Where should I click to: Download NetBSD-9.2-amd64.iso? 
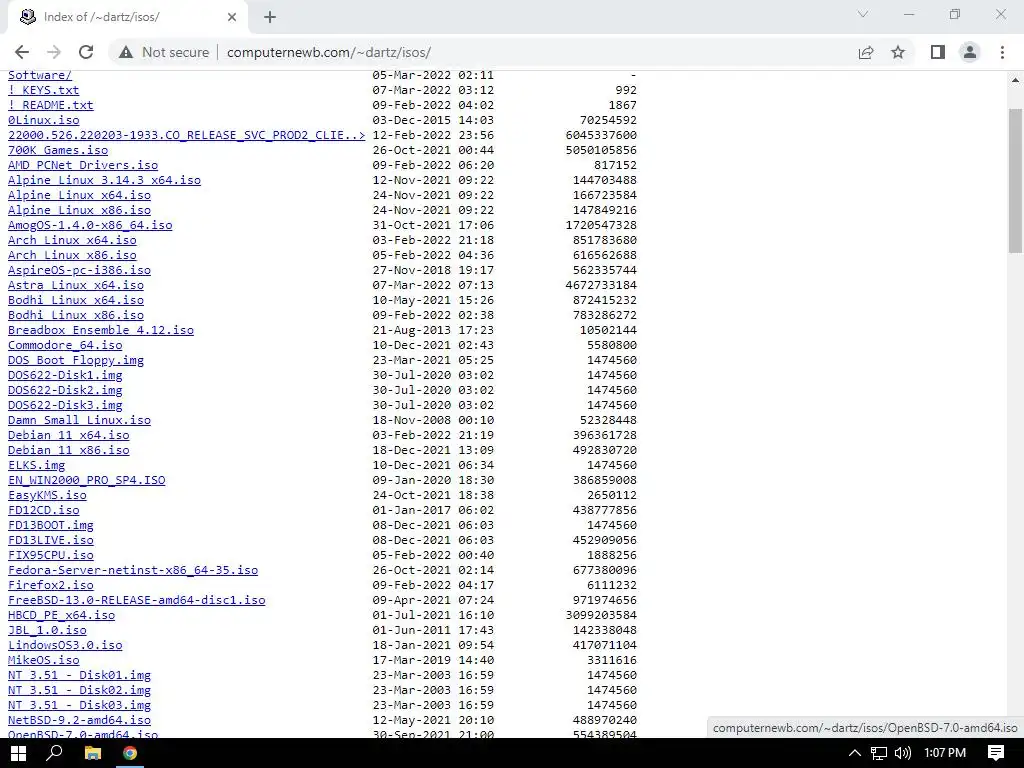point(79,721)
